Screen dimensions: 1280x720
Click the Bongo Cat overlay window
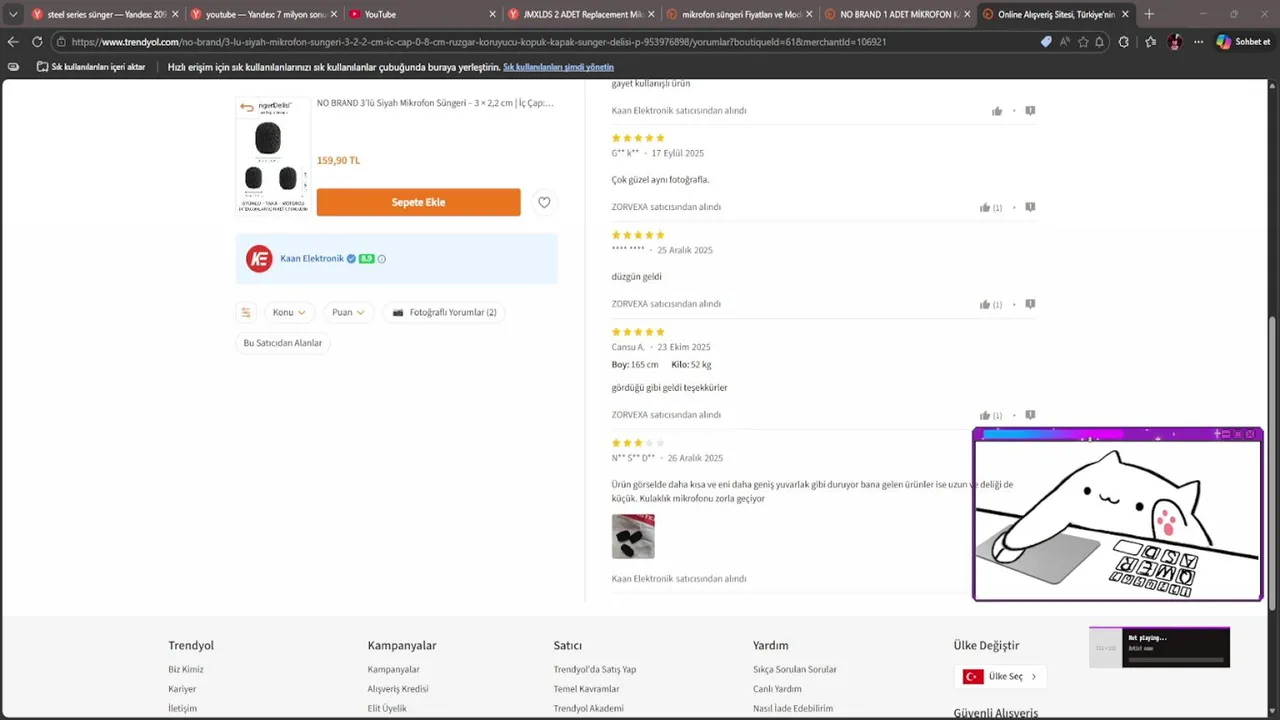1118,514
